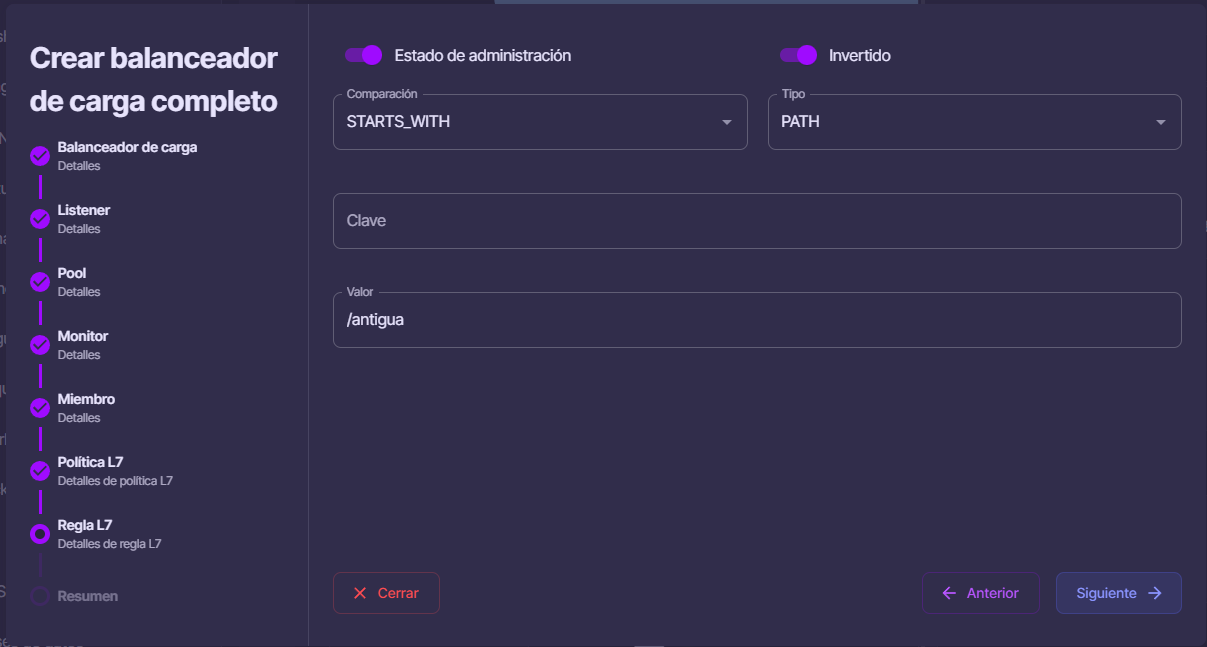This screenshot has height=647, width=1207.
Task: Click the Política L7 step checkmark icon
Action: [x=40, y=471]
